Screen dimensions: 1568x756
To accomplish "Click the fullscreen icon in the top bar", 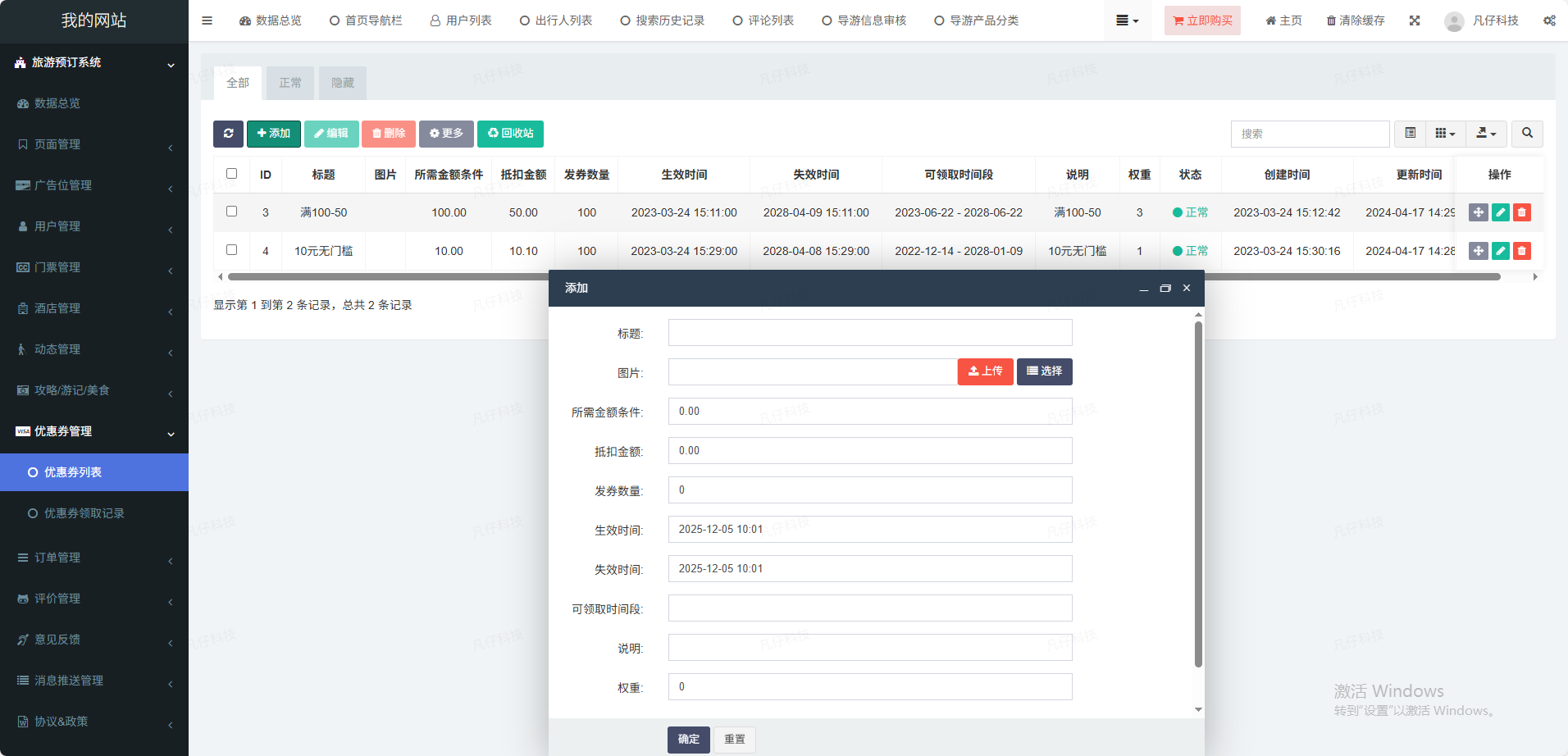I will (x=1415, y=20).
